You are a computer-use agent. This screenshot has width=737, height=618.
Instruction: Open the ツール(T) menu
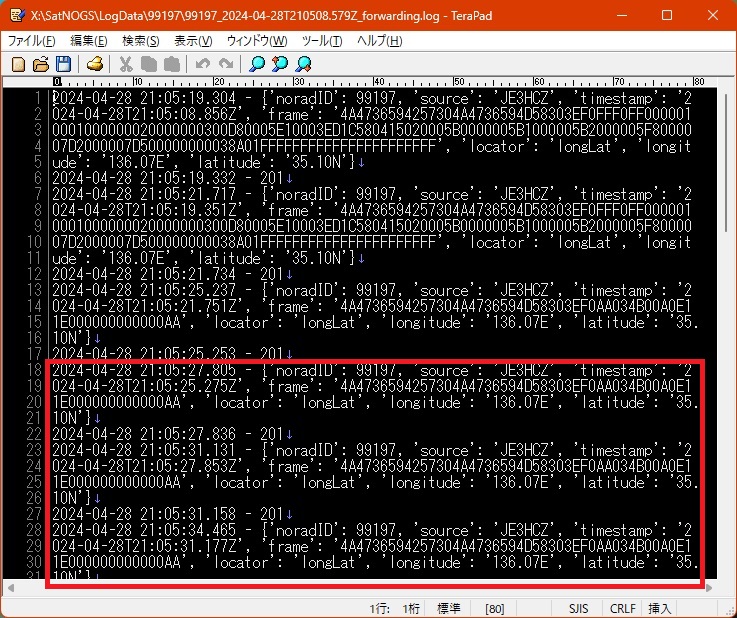[x=321, y=41]
